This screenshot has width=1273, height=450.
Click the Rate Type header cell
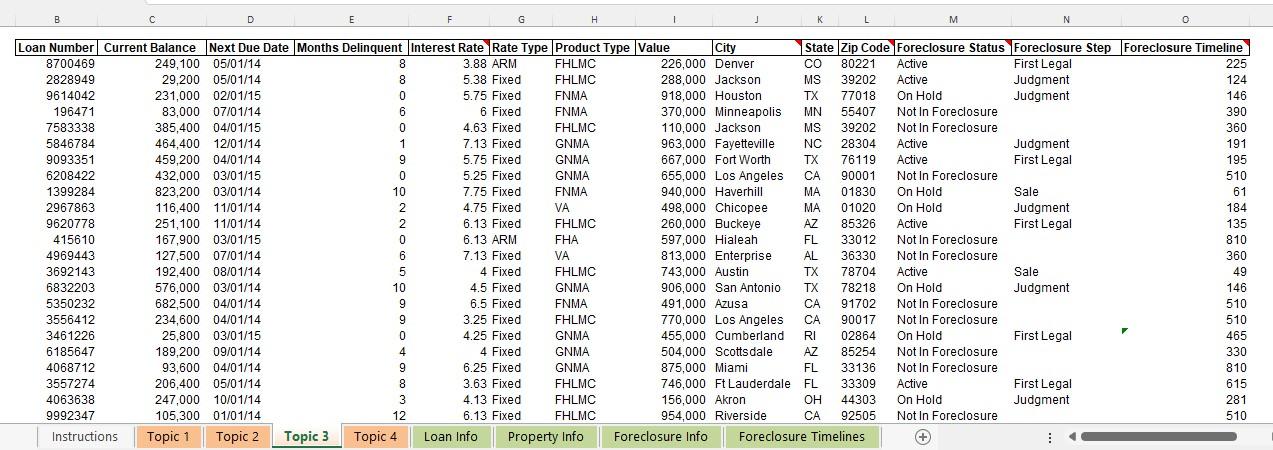click(x=521, y=47)
